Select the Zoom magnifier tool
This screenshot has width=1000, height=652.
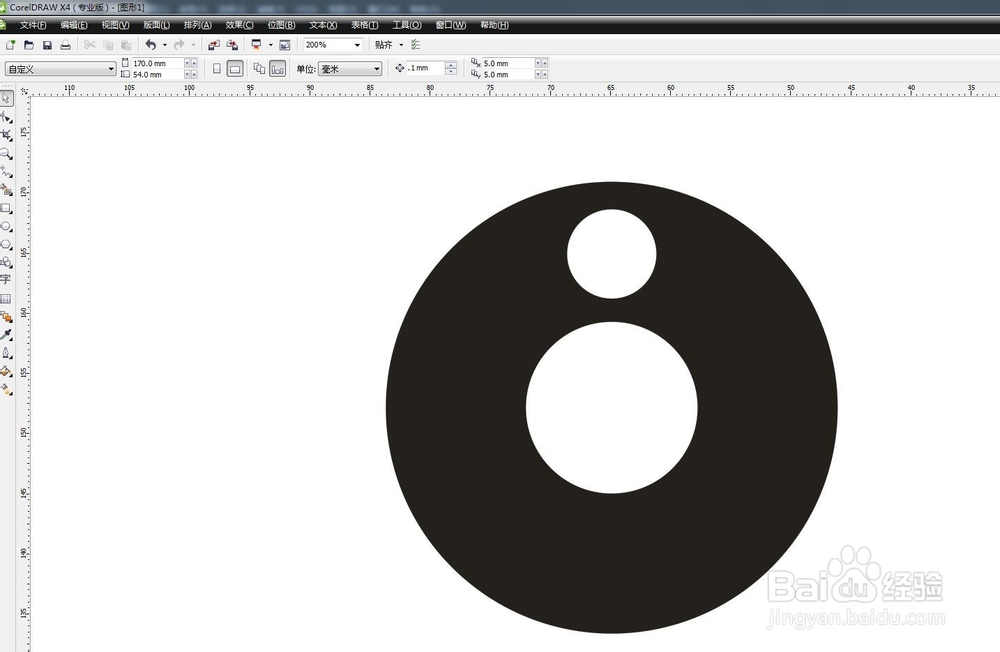[x=6, y=154]
